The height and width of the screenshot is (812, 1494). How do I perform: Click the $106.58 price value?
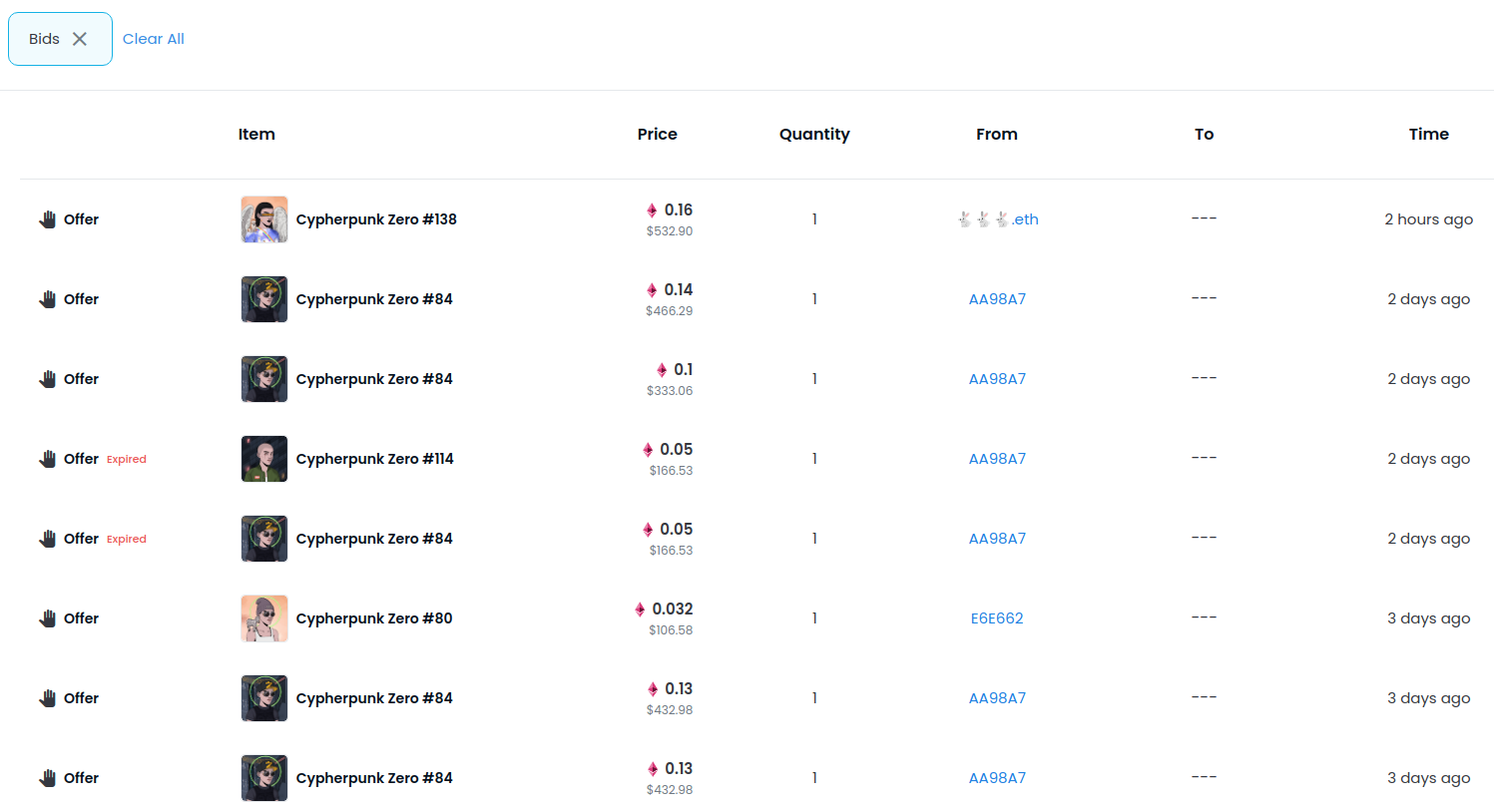[671, 630]
